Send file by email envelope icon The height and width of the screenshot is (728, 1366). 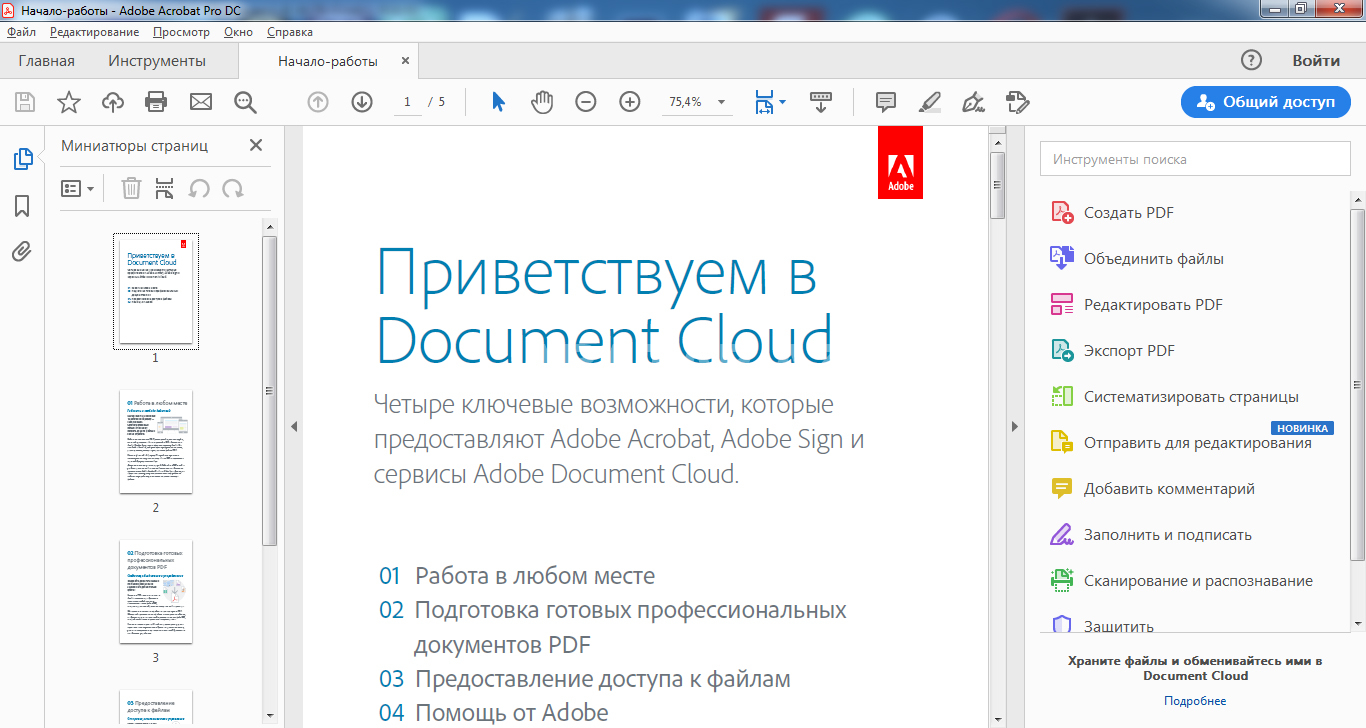[x=201, y=102]
